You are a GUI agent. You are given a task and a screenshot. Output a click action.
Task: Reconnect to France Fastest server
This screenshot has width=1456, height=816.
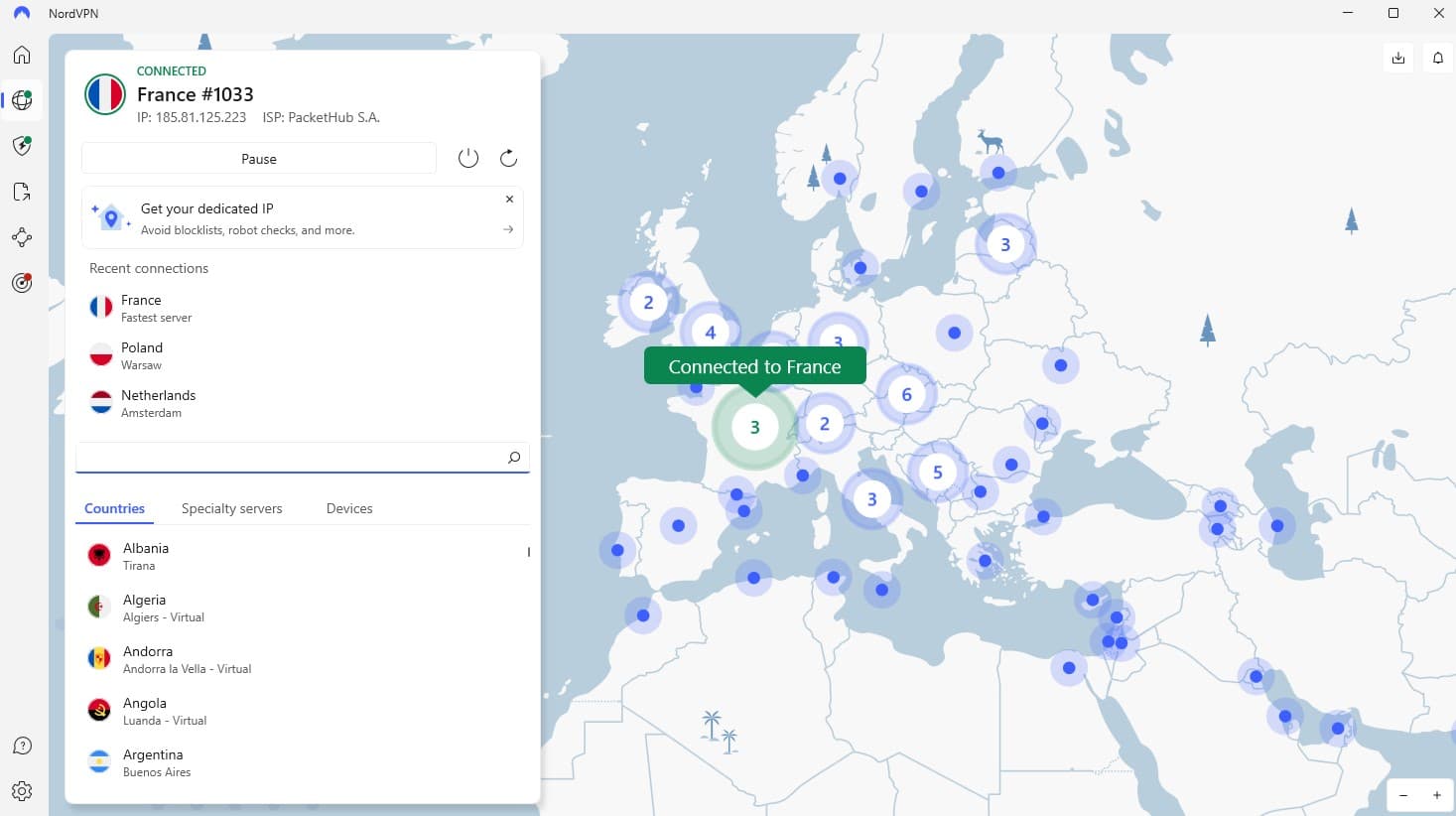coord(303,308)
